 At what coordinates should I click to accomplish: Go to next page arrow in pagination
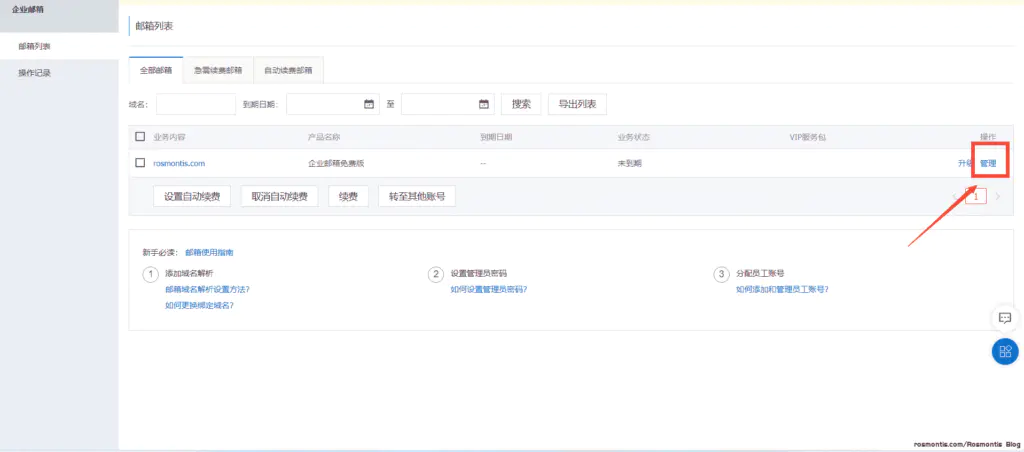click(997, 196)
